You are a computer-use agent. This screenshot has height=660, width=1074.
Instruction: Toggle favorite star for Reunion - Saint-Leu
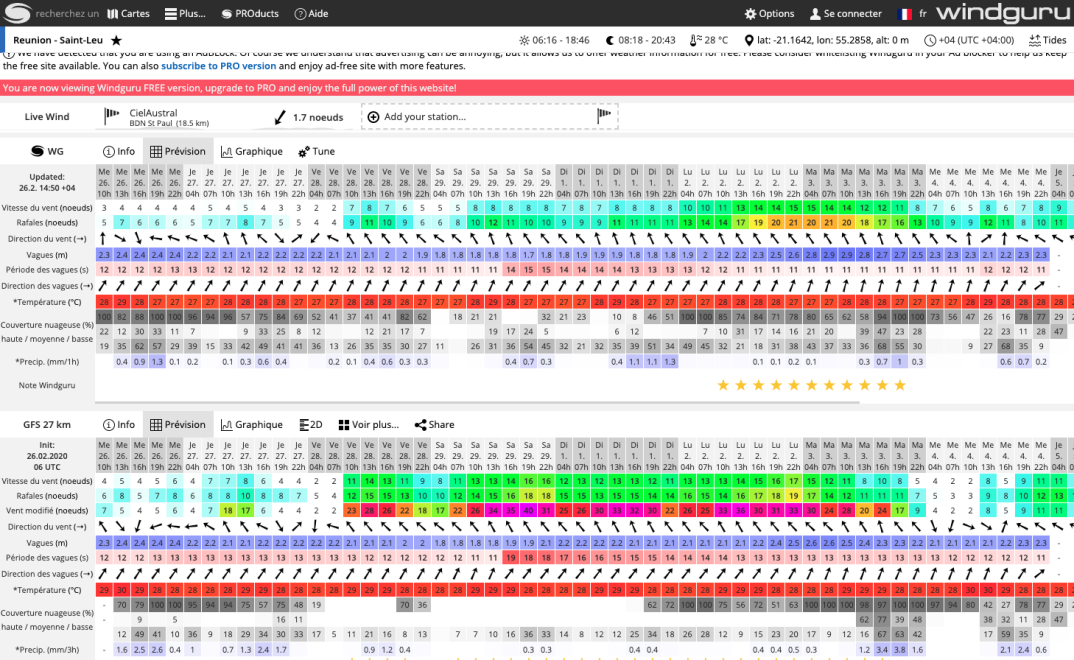116,40
